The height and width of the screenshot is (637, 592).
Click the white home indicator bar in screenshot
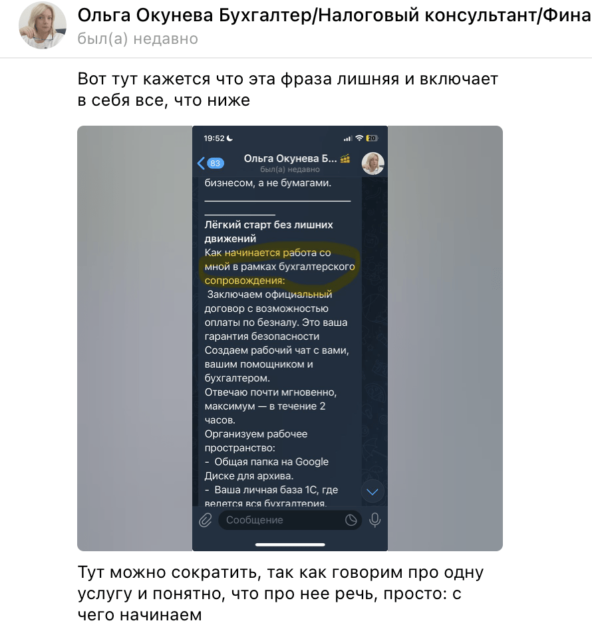[290, 544]
